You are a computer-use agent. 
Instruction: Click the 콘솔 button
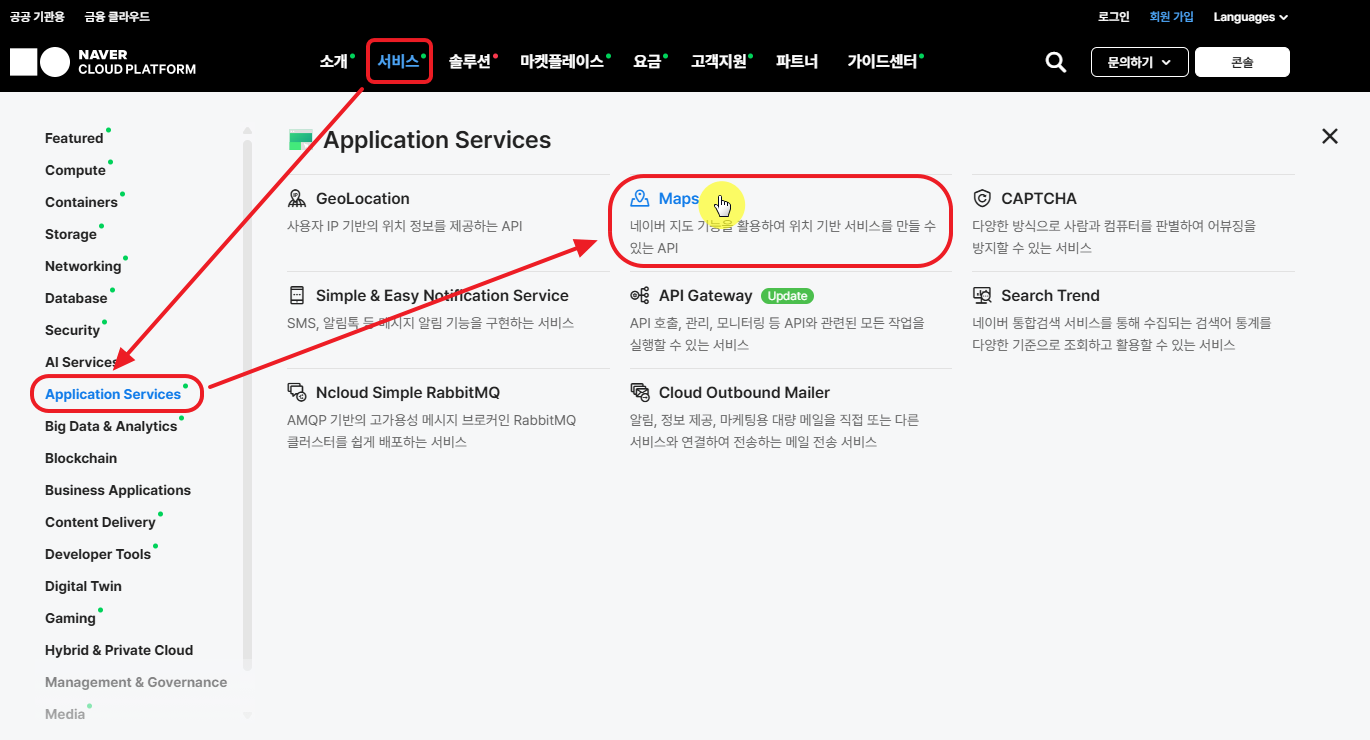pos(1242,62)
